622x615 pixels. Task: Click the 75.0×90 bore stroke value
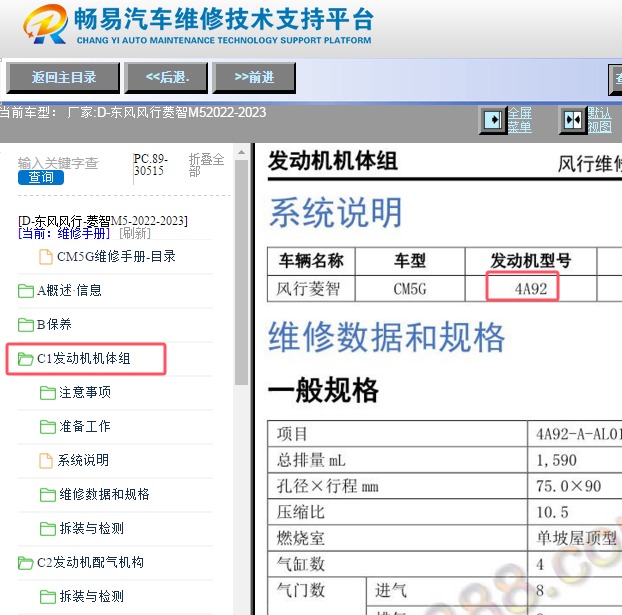[x=568, y=486]
